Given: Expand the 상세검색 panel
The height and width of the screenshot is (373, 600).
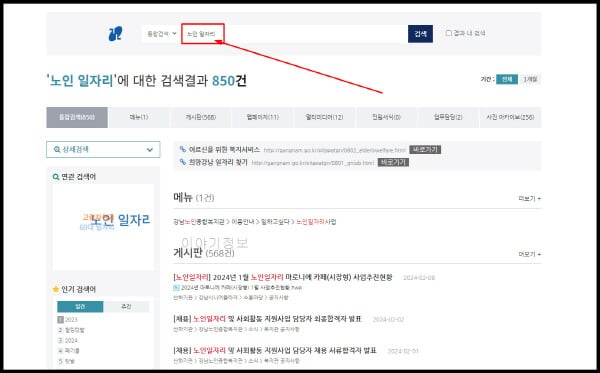Looking at the screenshot, I should pyautogui.click(x=103, y=149).
